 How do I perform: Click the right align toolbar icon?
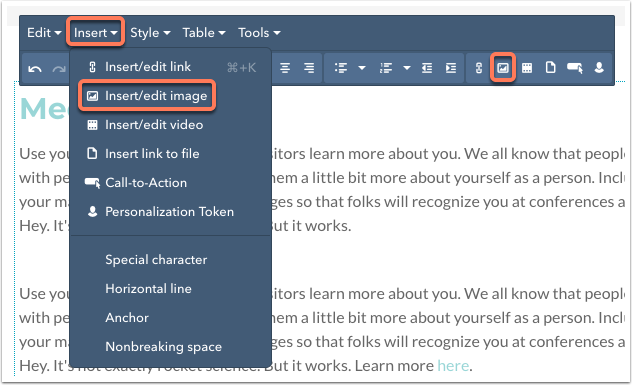pyautogui.click(x=309, y=68)
